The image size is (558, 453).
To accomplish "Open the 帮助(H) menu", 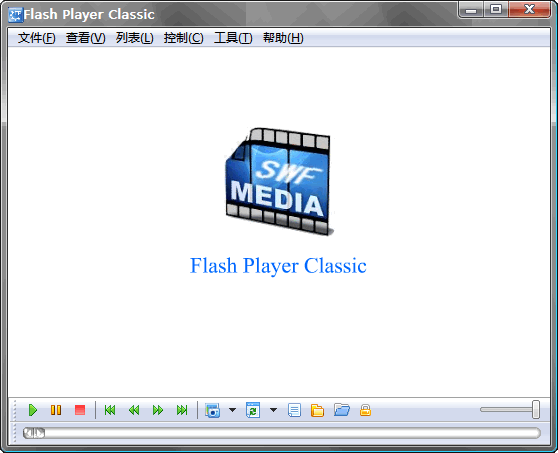I will click(x=283, y=38).
